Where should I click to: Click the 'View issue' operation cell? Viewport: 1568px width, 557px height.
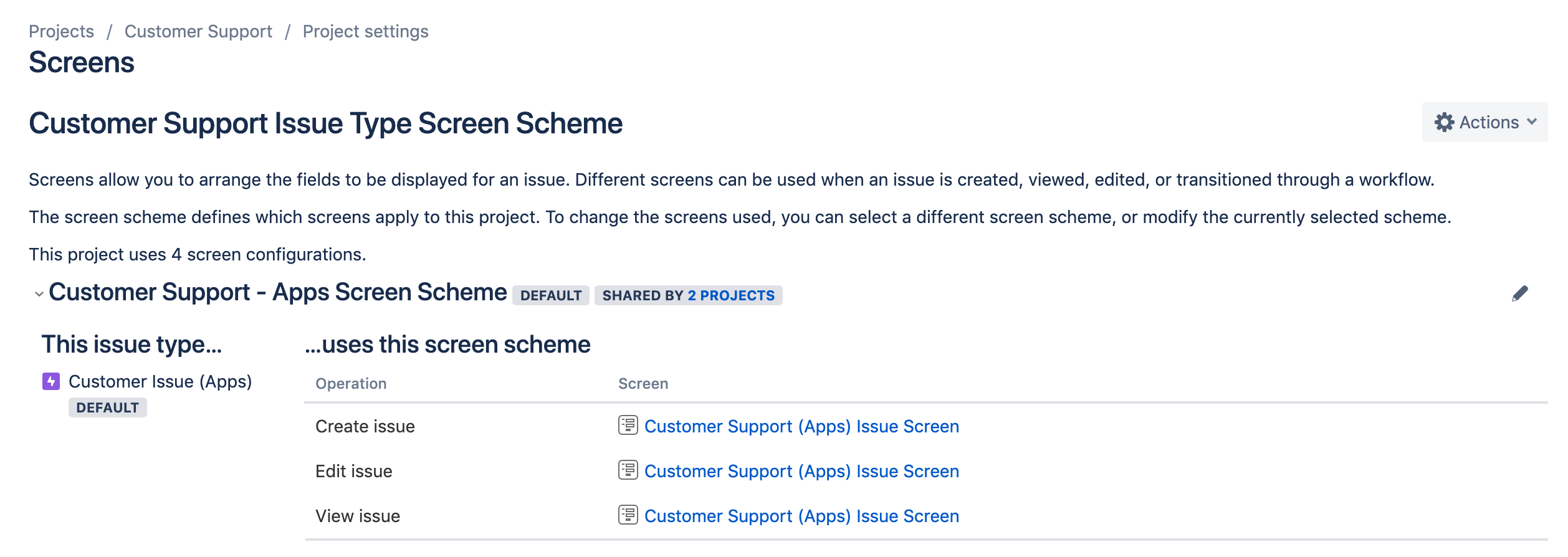point(358,516)
